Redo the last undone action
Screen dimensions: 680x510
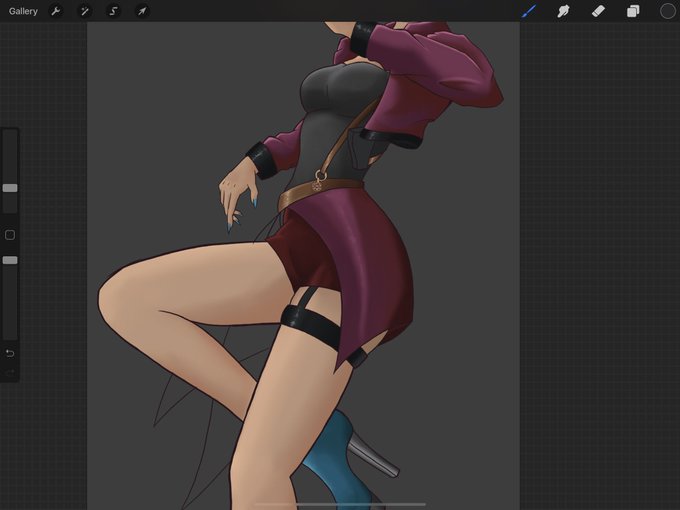pos(10,373)
